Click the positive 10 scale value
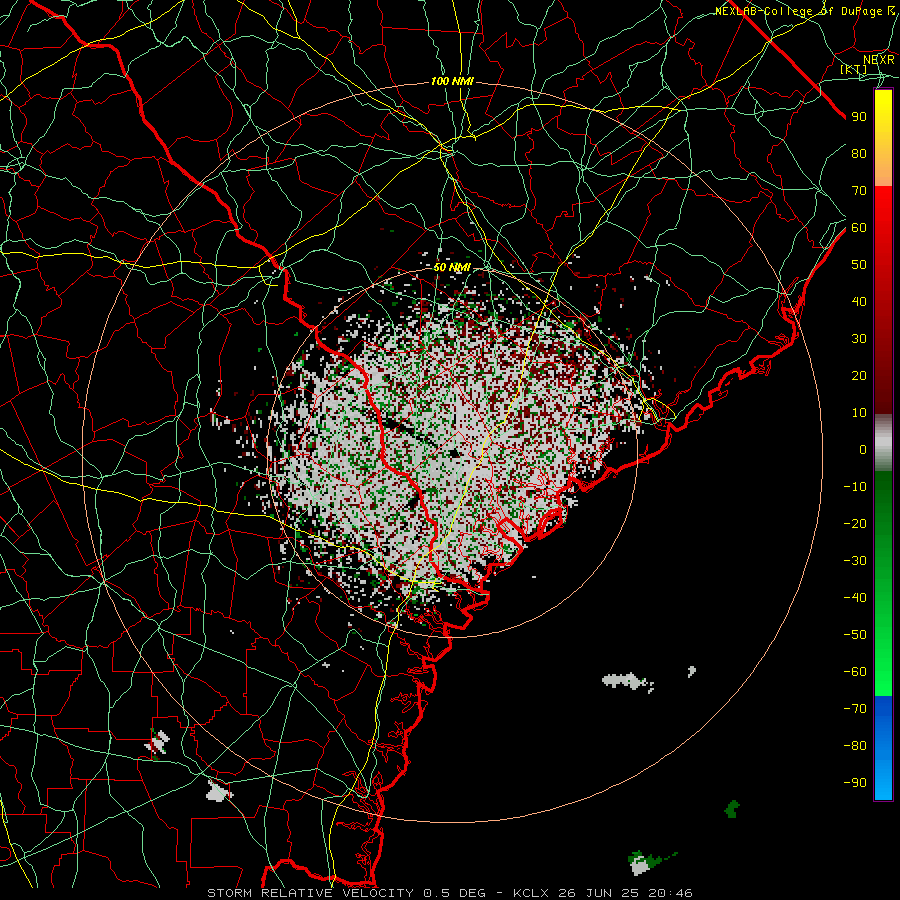Screen dimensions: 900x900 coord(859,413)
